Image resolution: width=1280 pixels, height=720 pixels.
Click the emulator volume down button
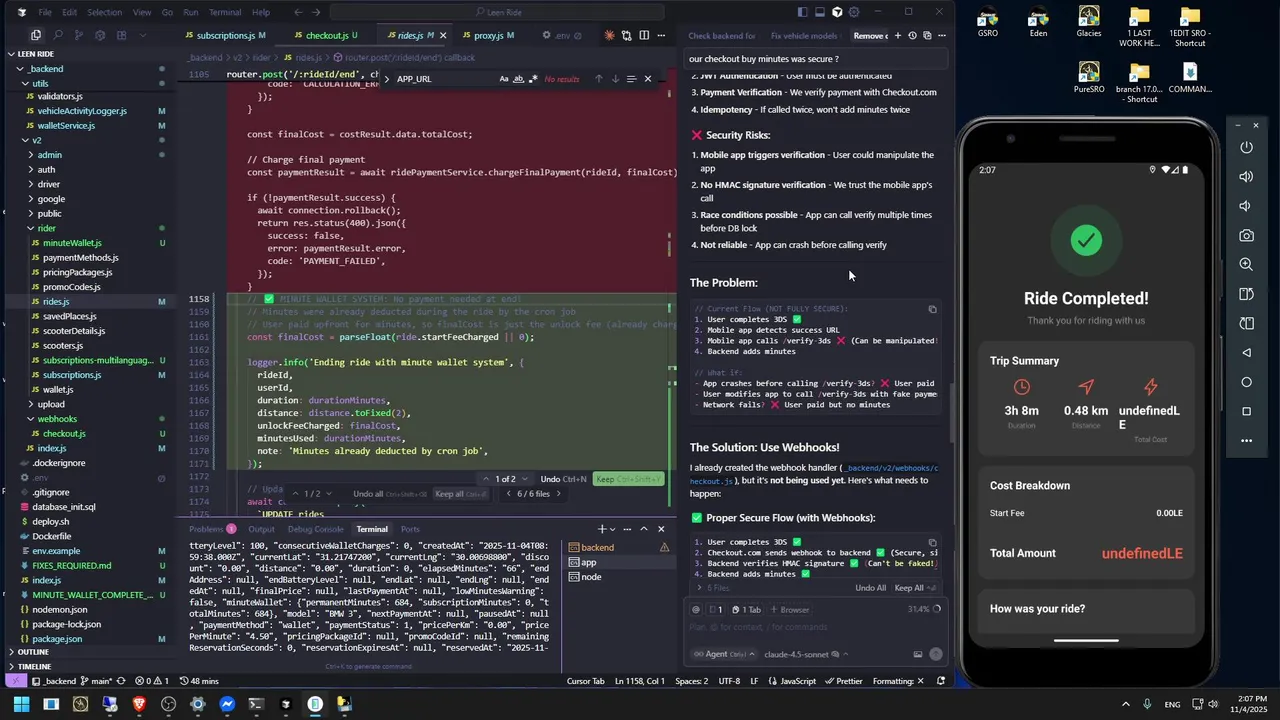1246,206
